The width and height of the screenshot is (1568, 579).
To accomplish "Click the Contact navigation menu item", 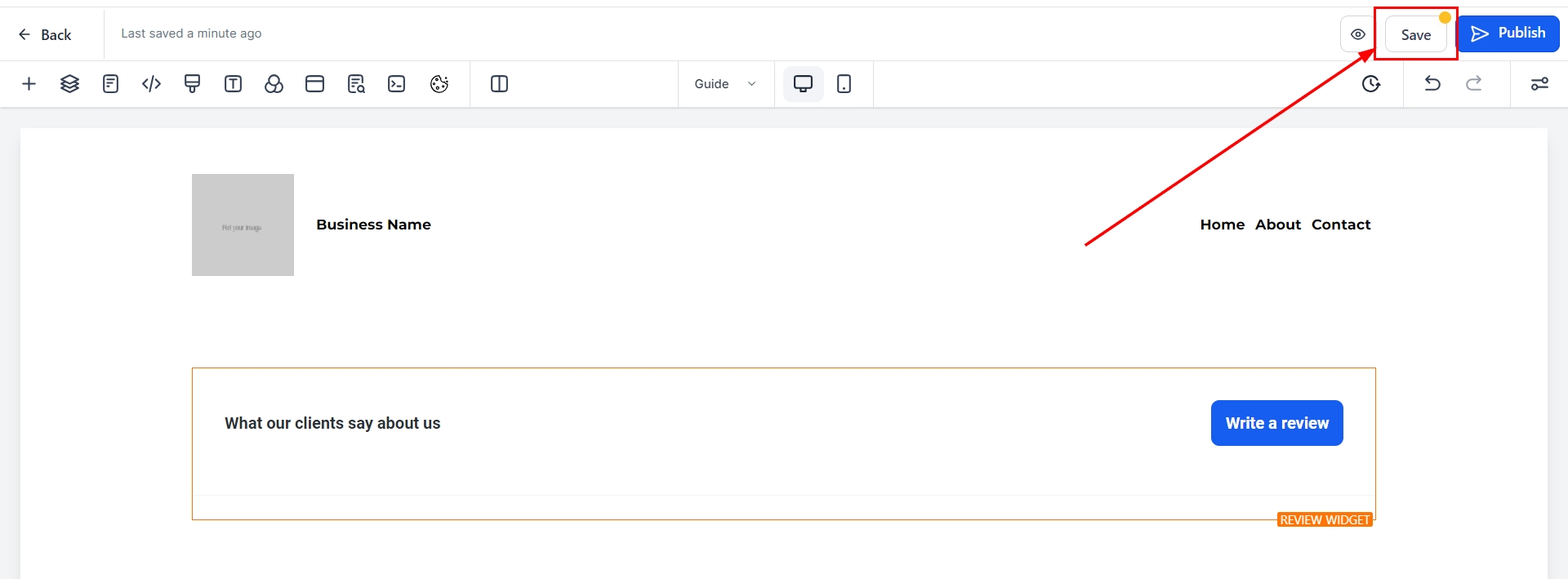I will pyautogui.click(x=1341, y=225).
